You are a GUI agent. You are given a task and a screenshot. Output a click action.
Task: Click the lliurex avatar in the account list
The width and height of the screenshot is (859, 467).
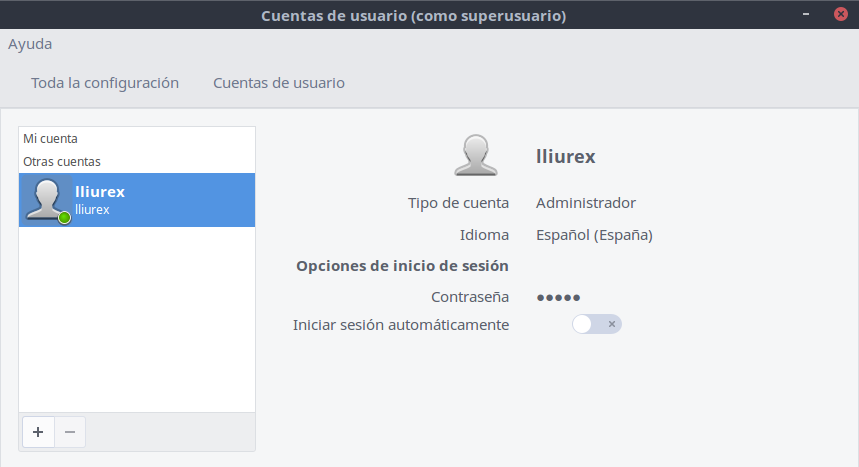(x=47, y=200)
